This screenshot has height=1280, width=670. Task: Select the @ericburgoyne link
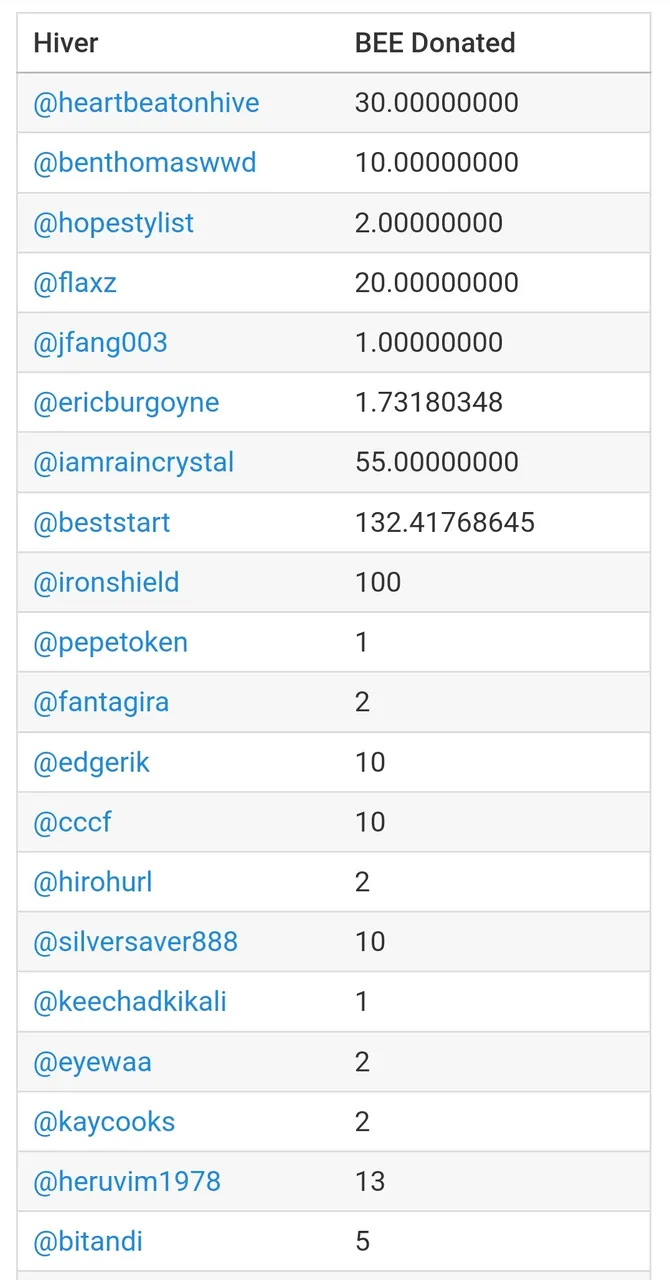(x=126, y=403)
